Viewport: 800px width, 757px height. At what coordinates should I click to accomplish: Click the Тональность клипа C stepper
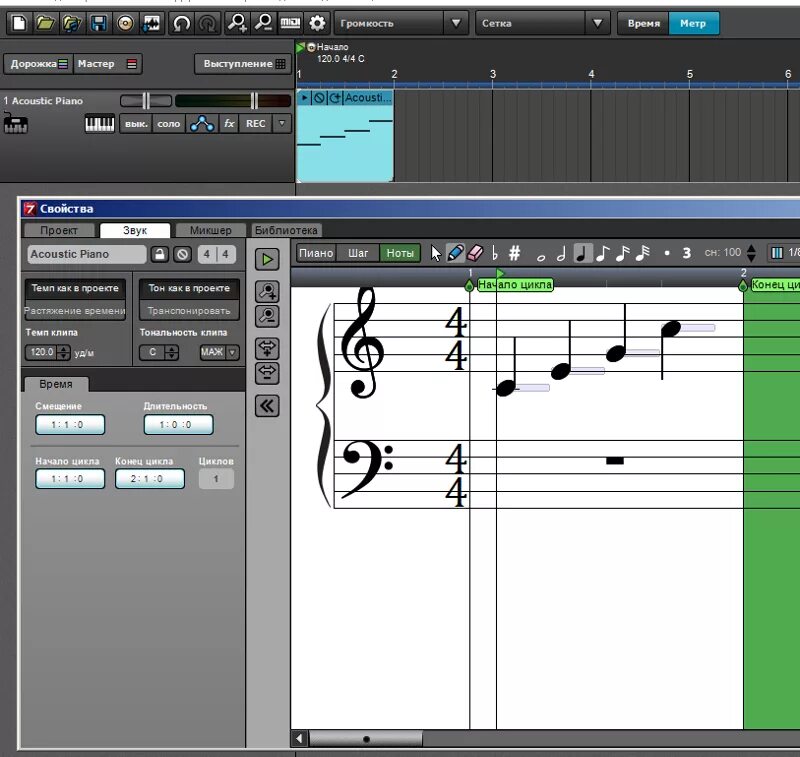(x=172, y=352)
